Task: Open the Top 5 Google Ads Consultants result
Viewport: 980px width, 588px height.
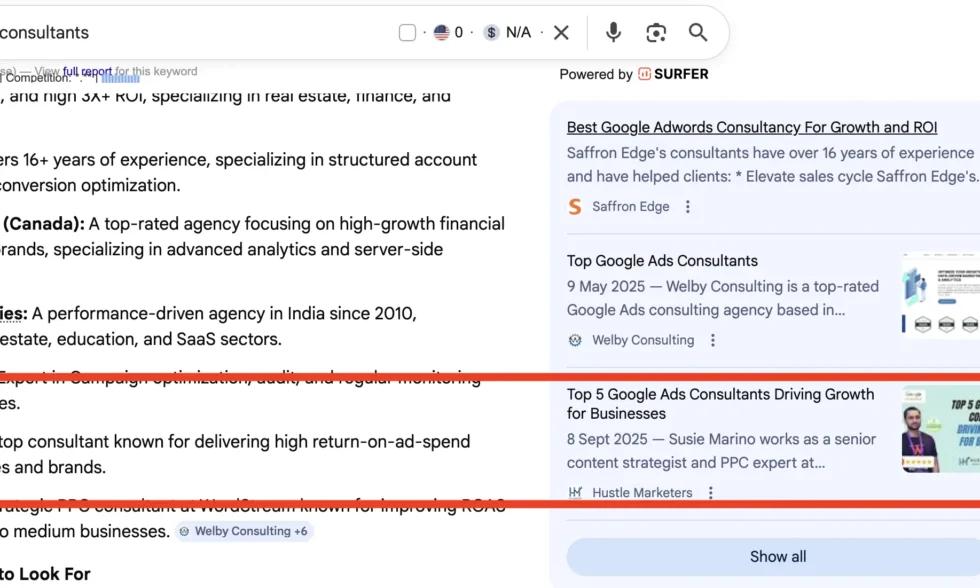Action: 721,403
